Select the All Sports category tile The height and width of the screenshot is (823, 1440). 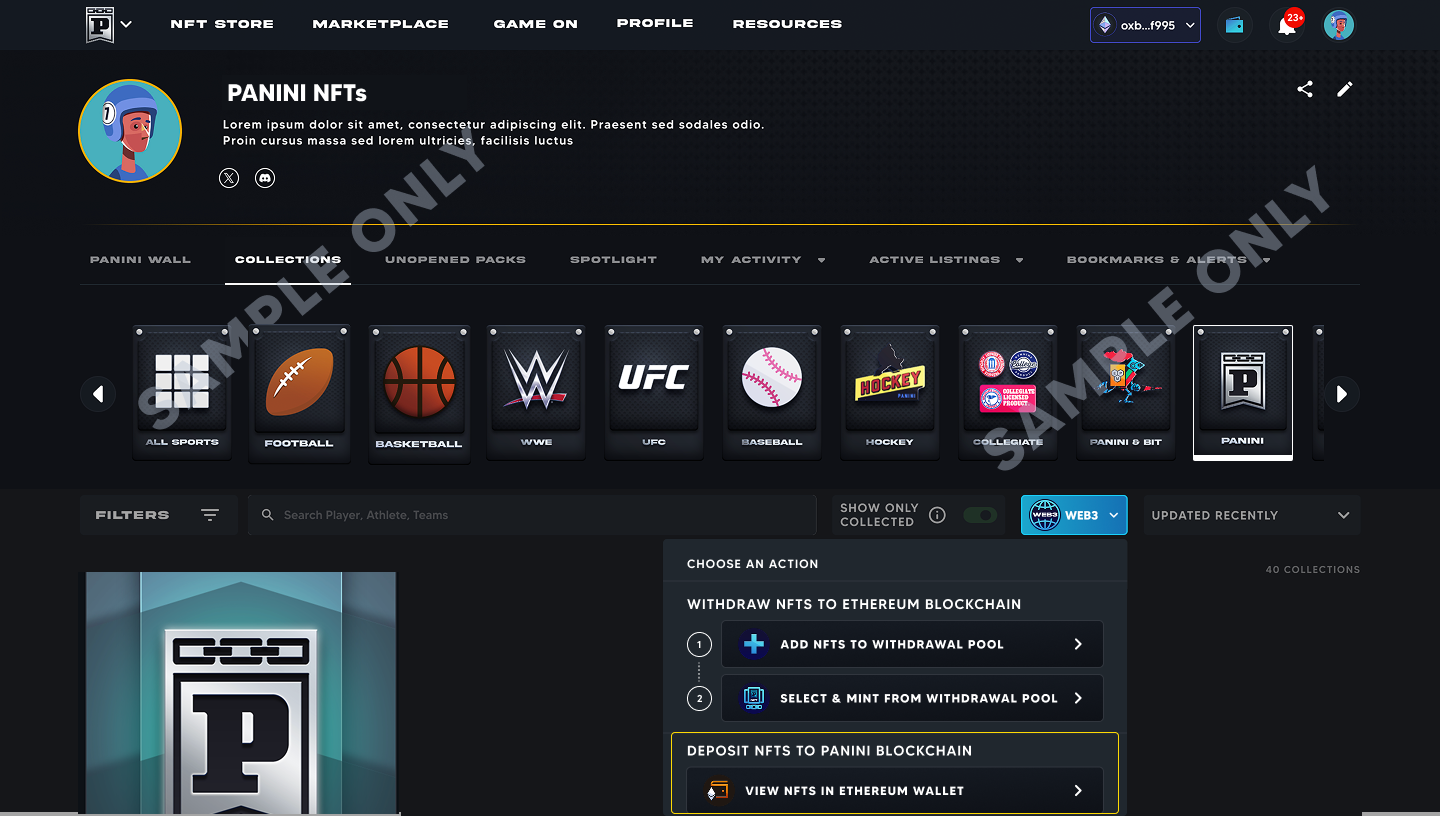182,392
